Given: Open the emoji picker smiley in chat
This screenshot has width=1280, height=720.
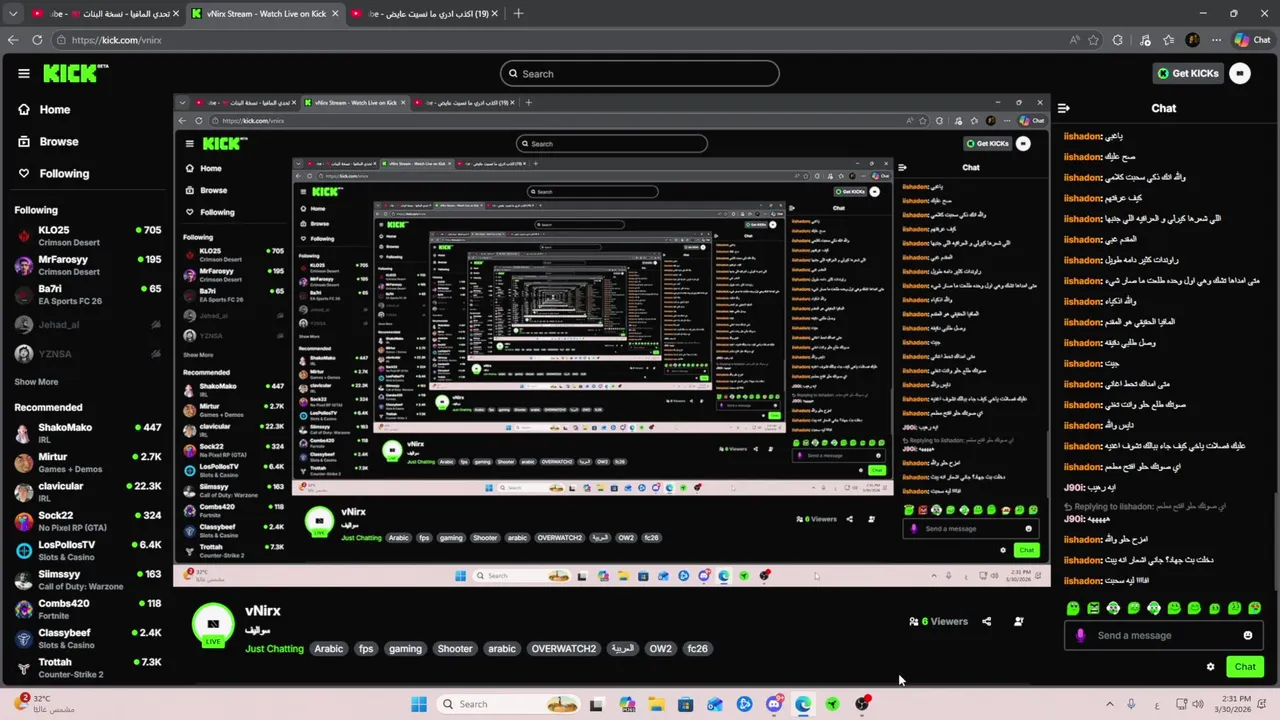Looking at the screenshot, I should (1247, 636).
